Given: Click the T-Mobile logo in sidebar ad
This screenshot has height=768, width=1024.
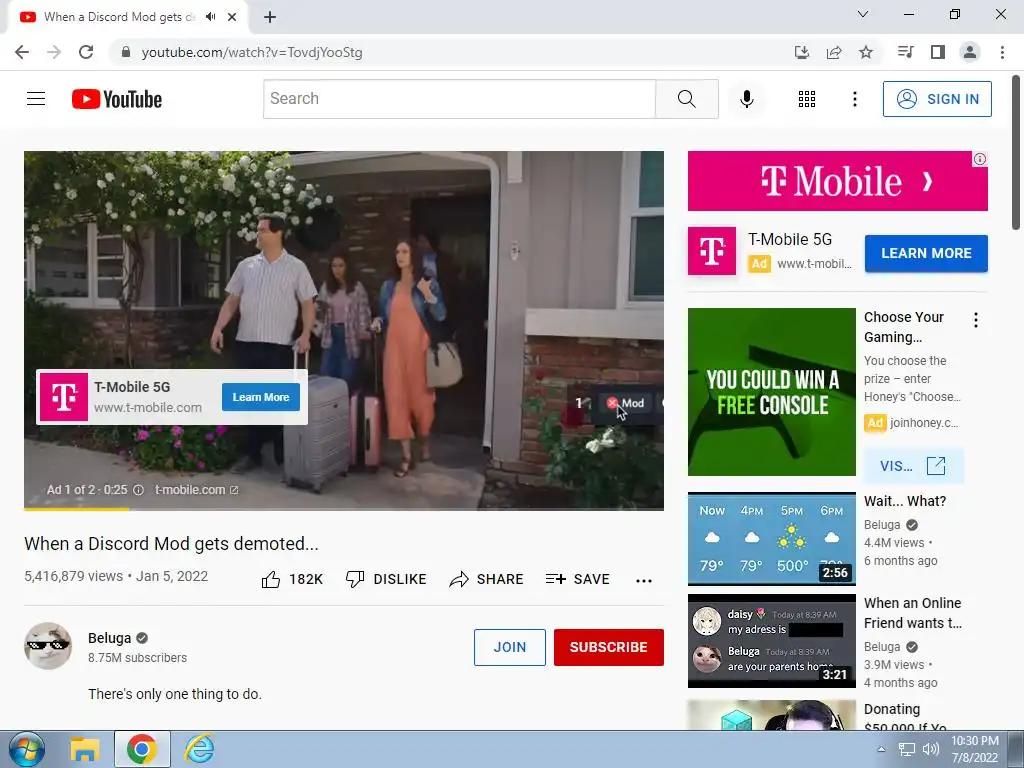Looking at the screenshot, I should click(712, 251).
